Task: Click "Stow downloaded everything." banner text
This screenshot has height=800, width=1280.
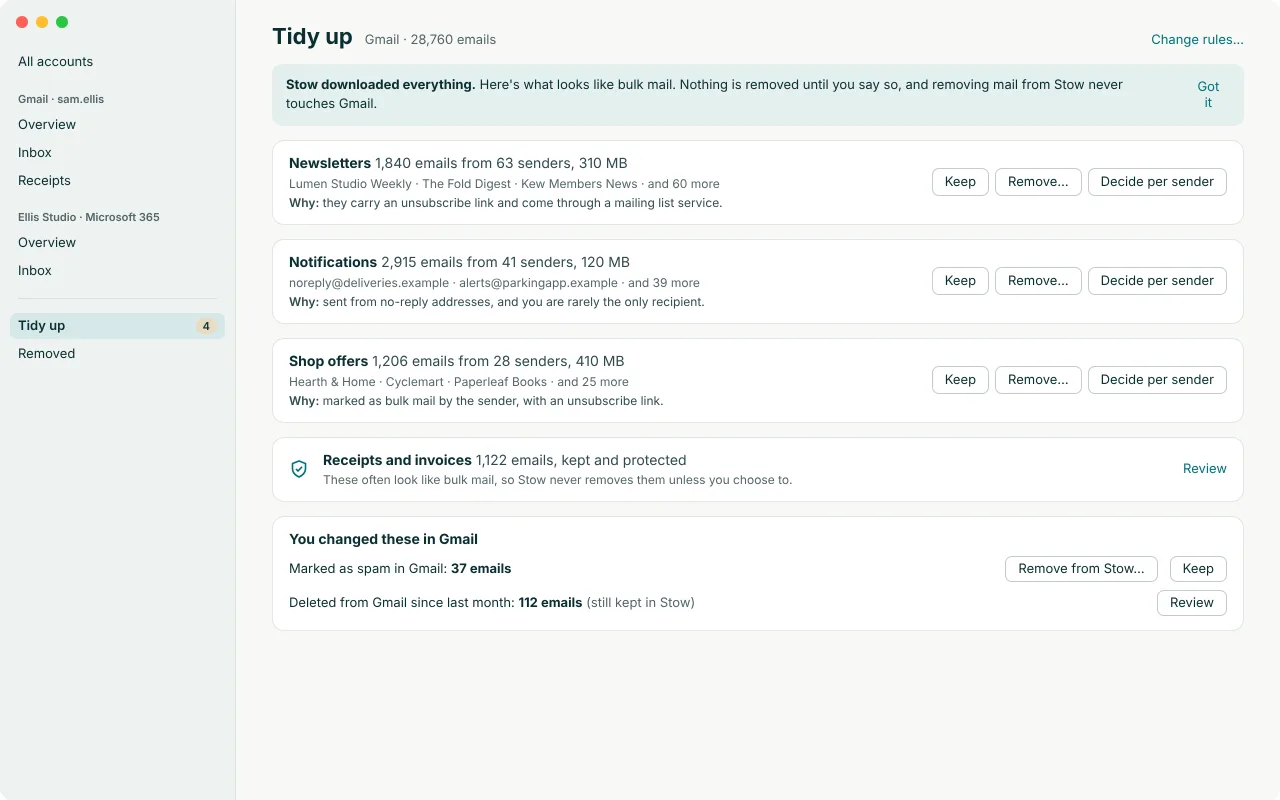Action: (381, 85)
